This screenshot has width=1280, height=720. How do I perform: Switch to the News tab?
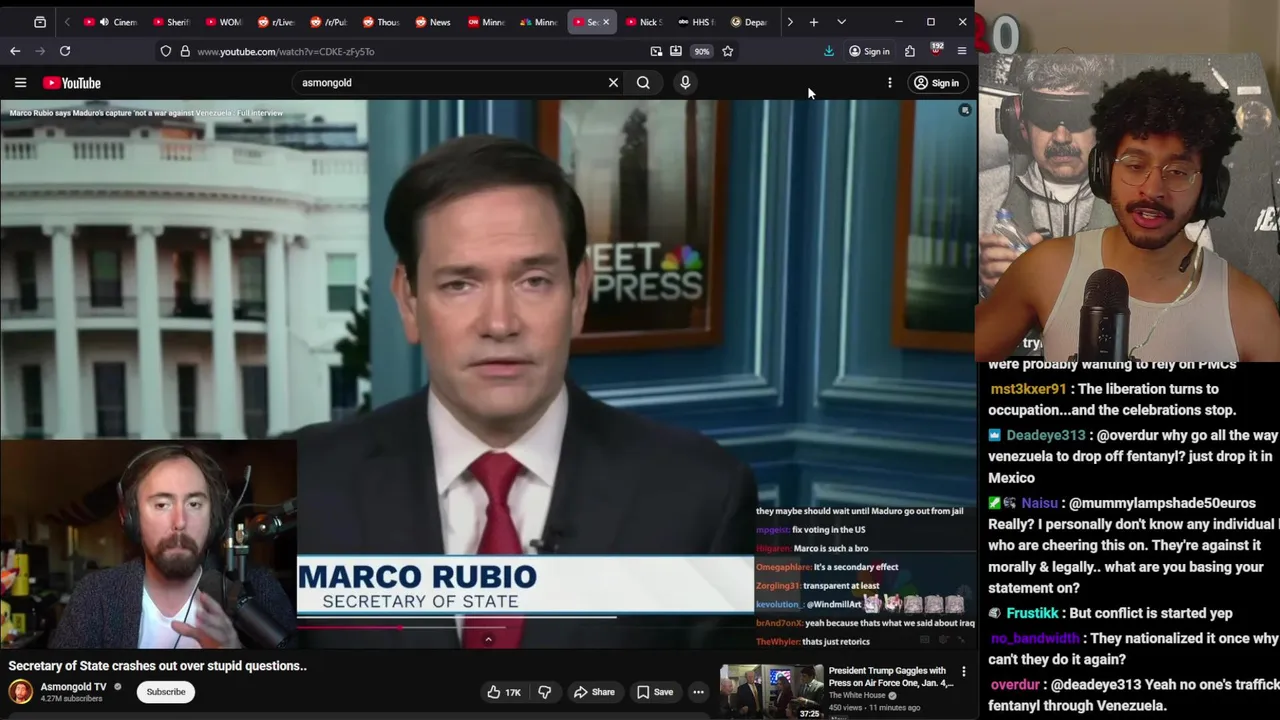click(433, 22)
